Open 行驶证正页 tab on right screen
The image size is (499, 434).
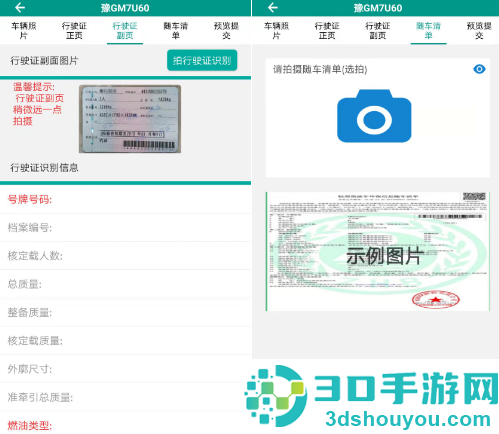[327, 31]
